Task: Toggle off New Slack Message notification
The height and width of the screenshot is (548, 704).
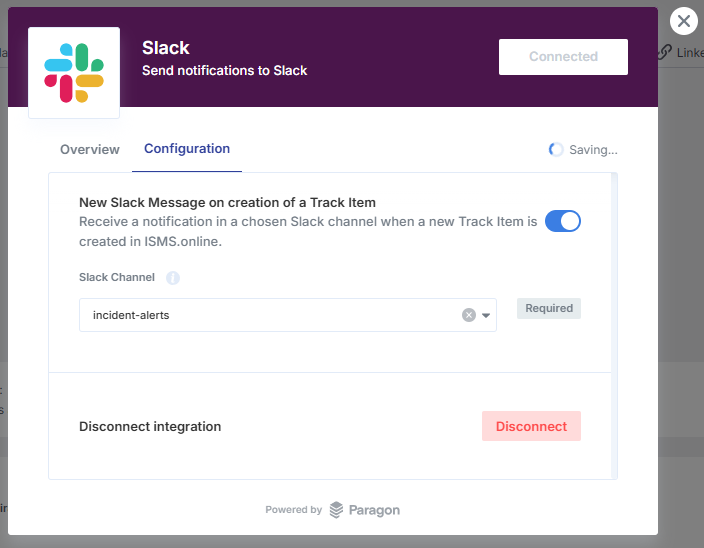Action: 563,221
